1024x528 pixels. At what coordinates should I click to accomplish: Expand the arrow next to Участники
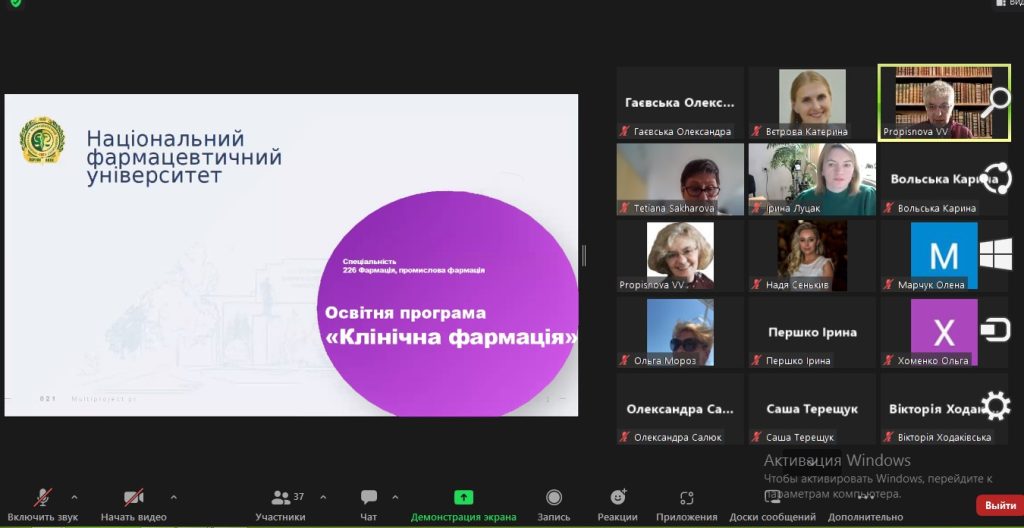[x=323, y=497]
